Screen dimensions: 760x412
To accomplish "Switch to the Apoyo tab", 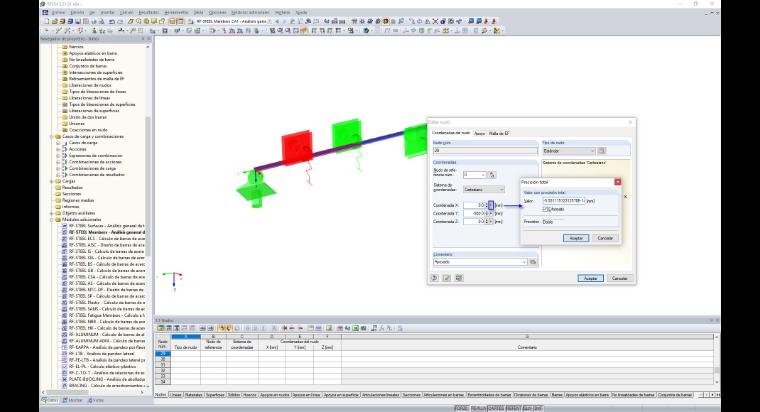I will (479, 133).
